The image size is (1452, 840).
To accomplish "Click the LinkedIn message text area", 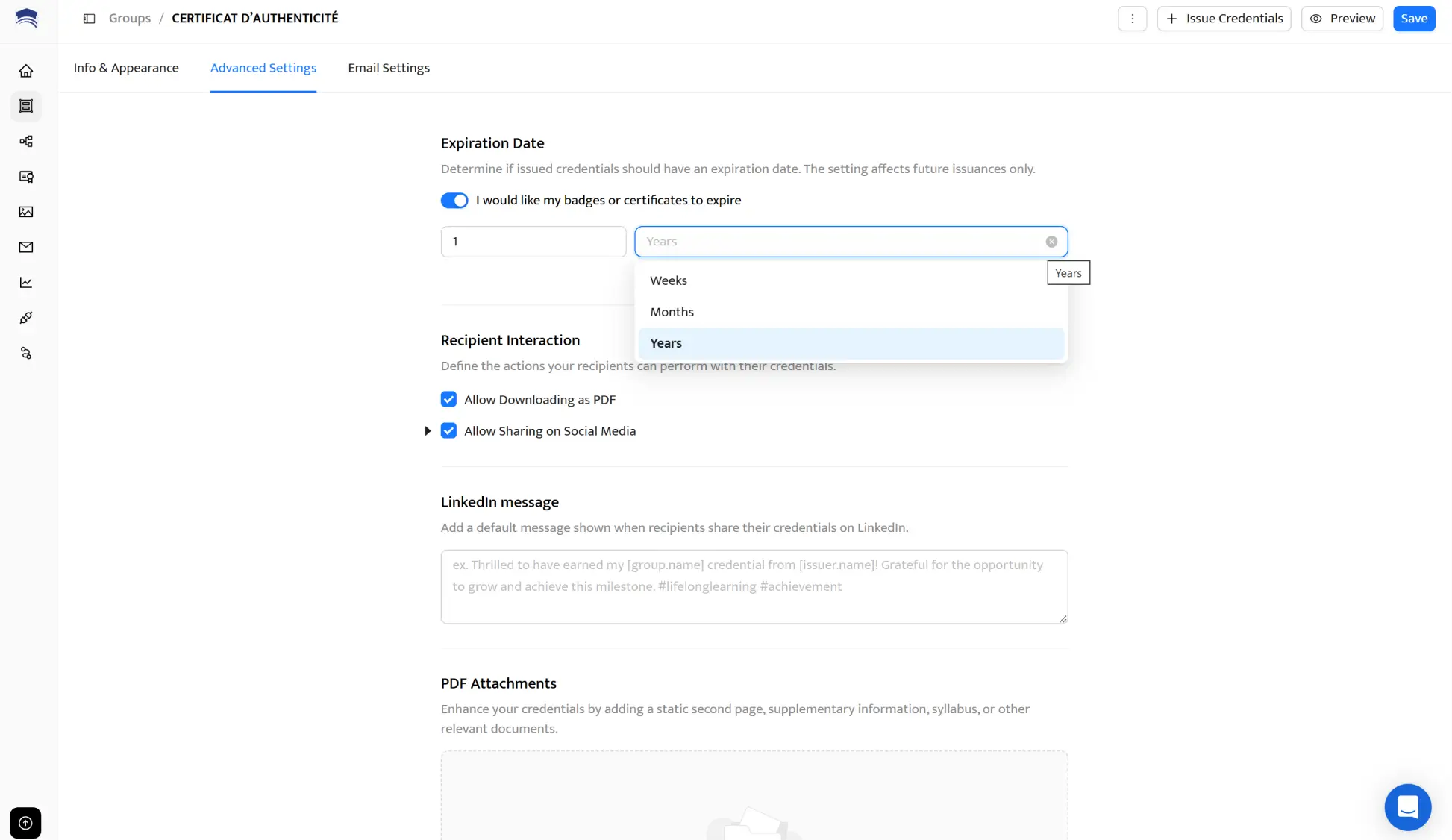I will [x=754, y=586].
